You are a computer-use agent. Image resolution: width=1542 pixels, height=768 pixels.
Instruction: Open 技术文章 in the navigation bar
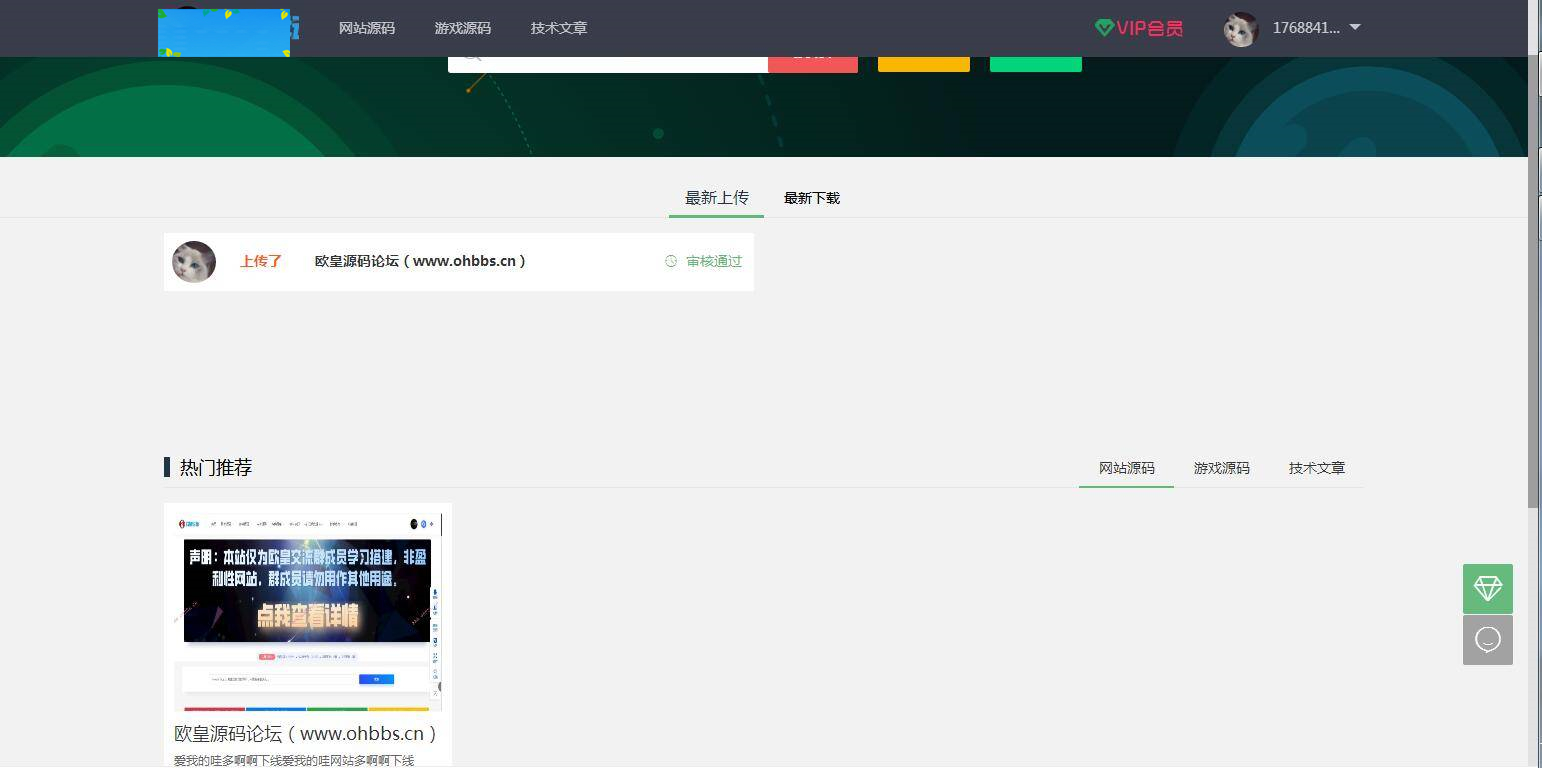558,28
